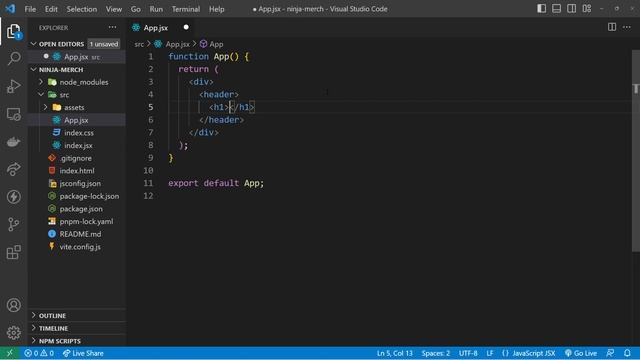Open the File menu
Screen dimensions: 640x360
[30, 9]
